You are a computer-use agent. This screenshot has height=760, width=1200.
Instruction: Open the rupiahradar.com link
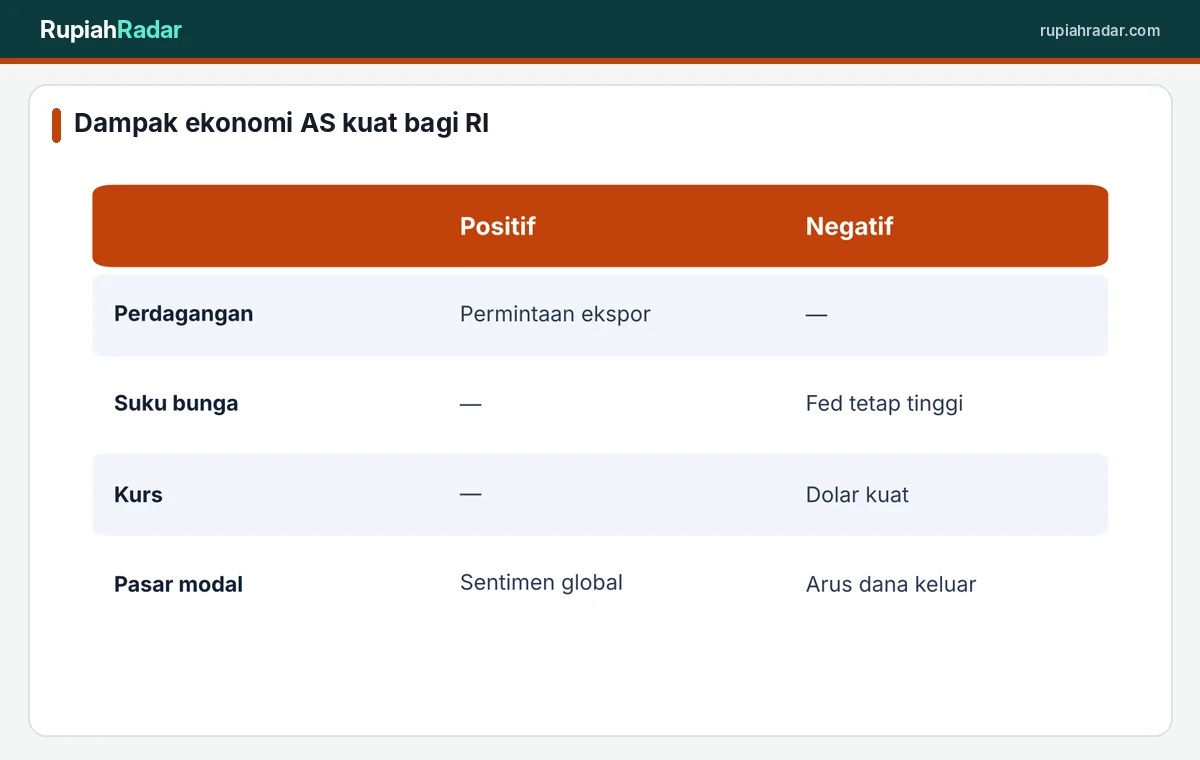(1100, 31)
